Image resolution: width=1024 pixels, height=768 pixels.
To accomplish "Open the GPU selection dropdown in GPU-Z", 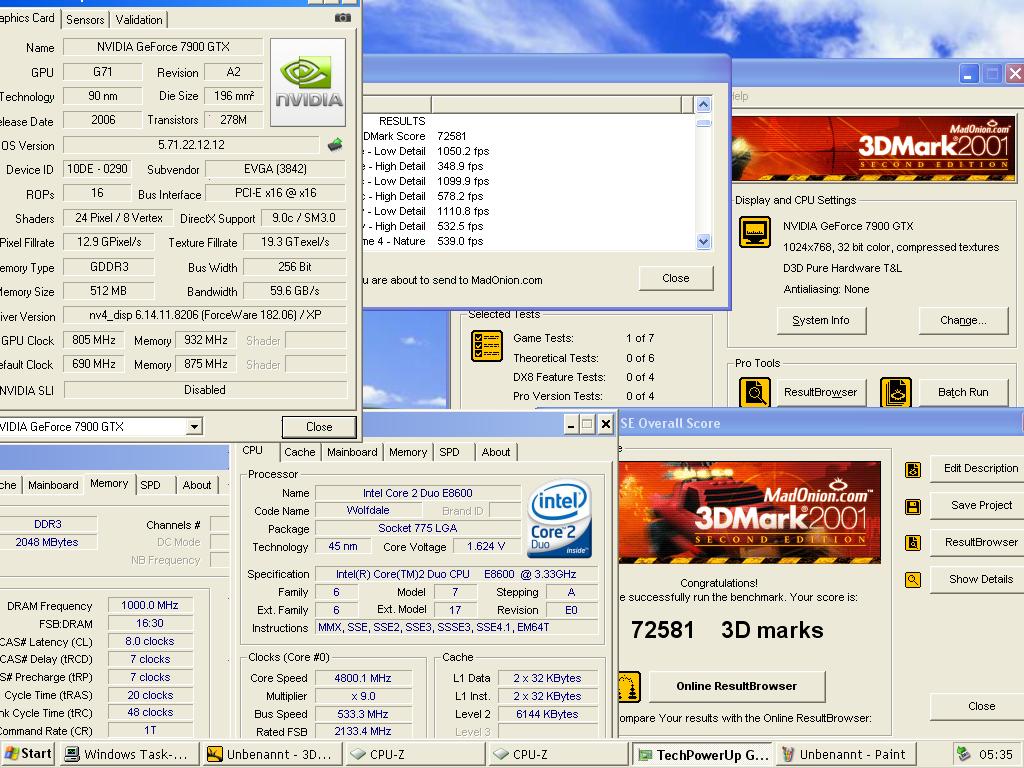I will 194,427.
